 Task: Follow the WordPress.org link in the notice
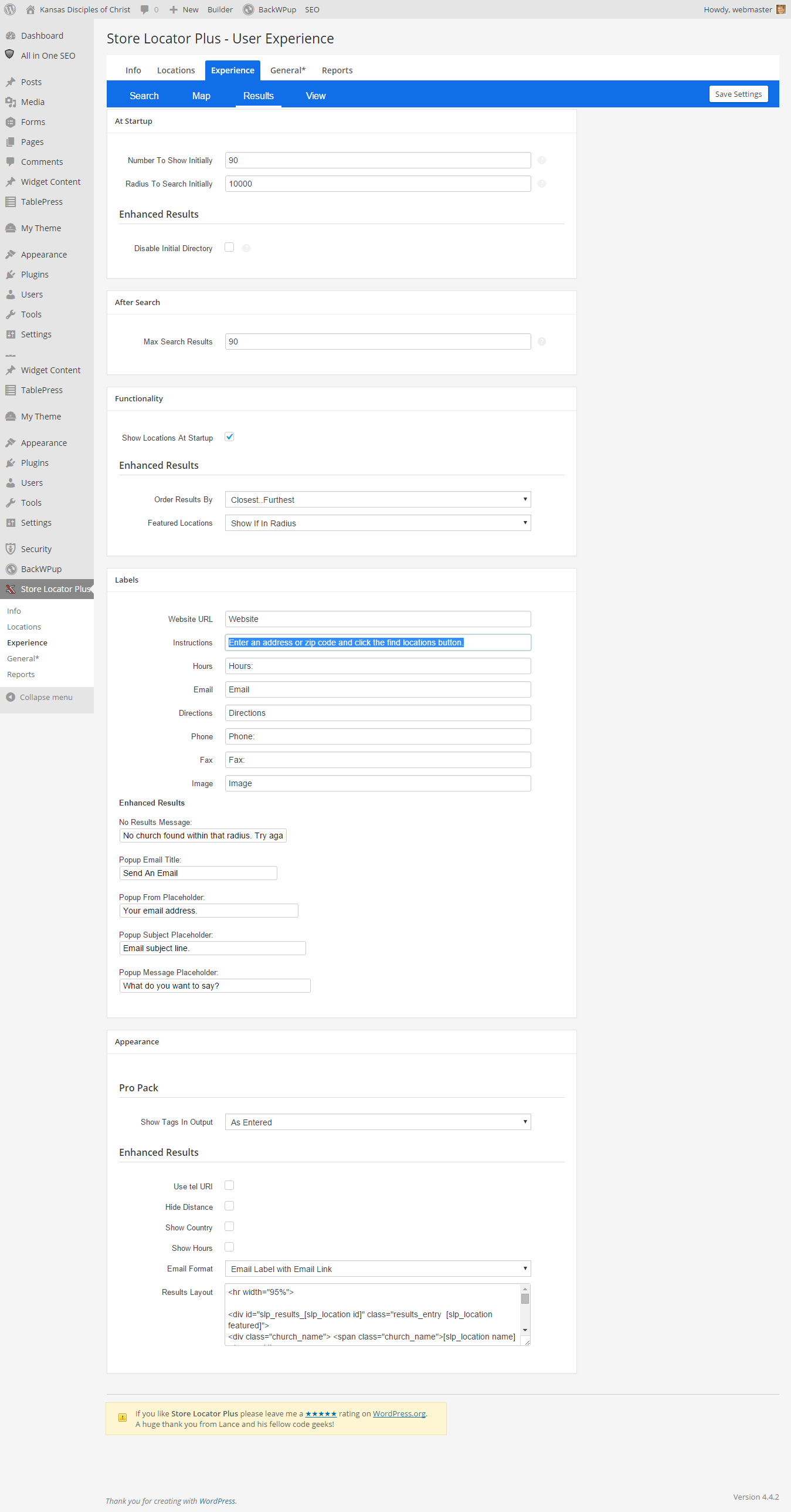click(x=399, y=1413)
